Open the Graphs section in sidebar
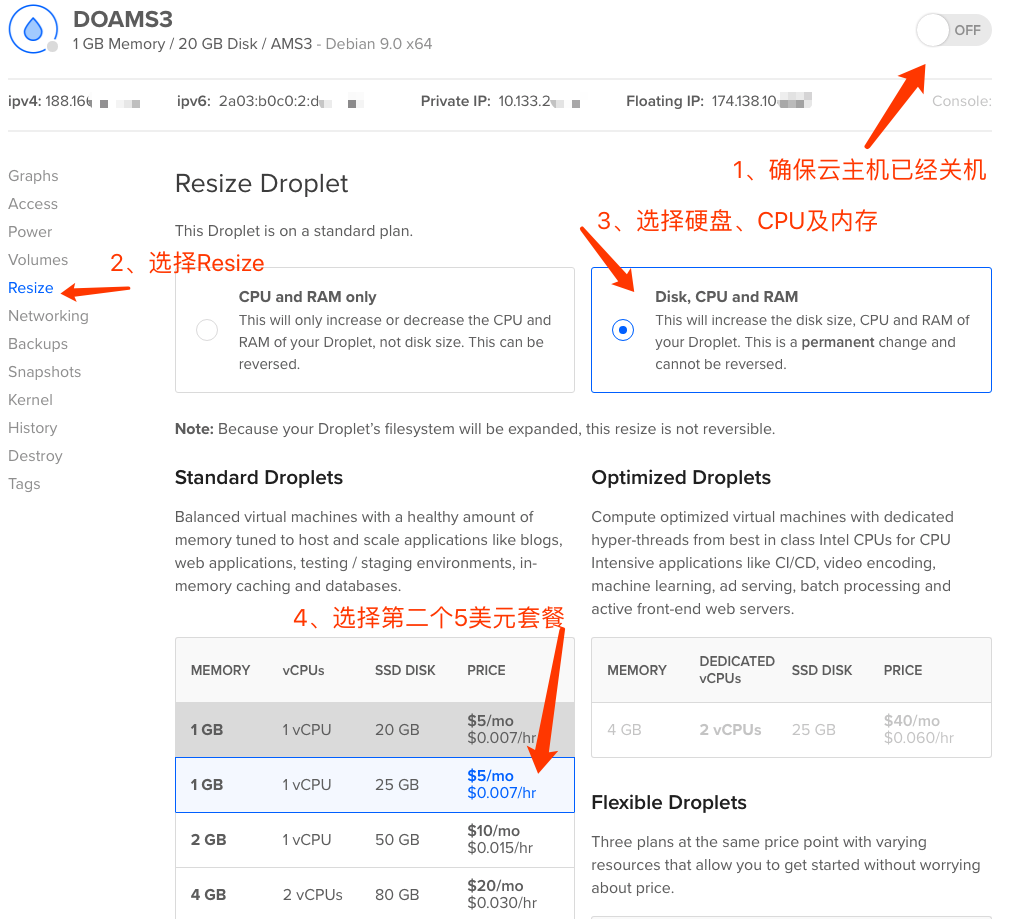1016x919 pixels. 33,176
